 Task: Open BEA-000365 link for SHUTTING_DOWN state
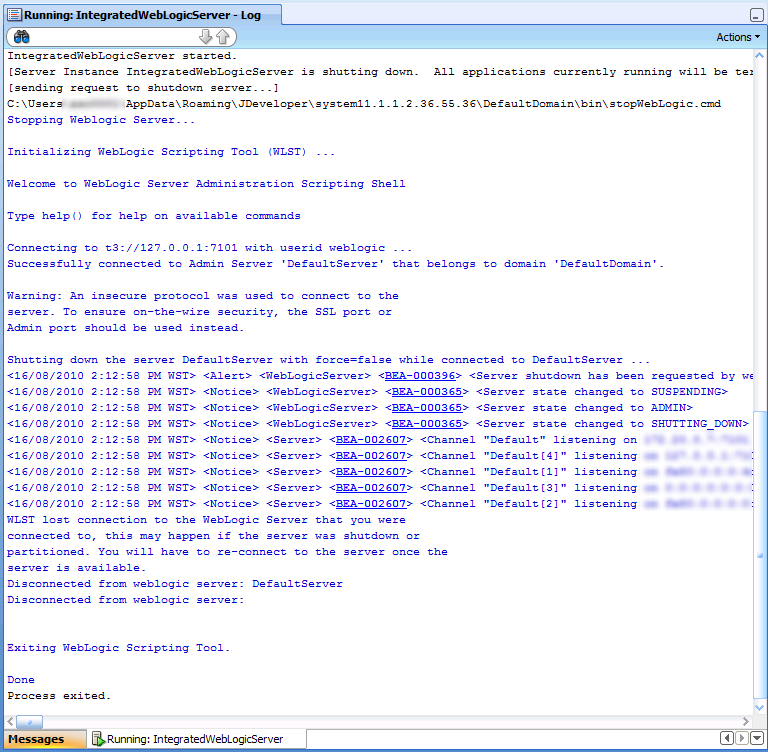click(427, 424)
